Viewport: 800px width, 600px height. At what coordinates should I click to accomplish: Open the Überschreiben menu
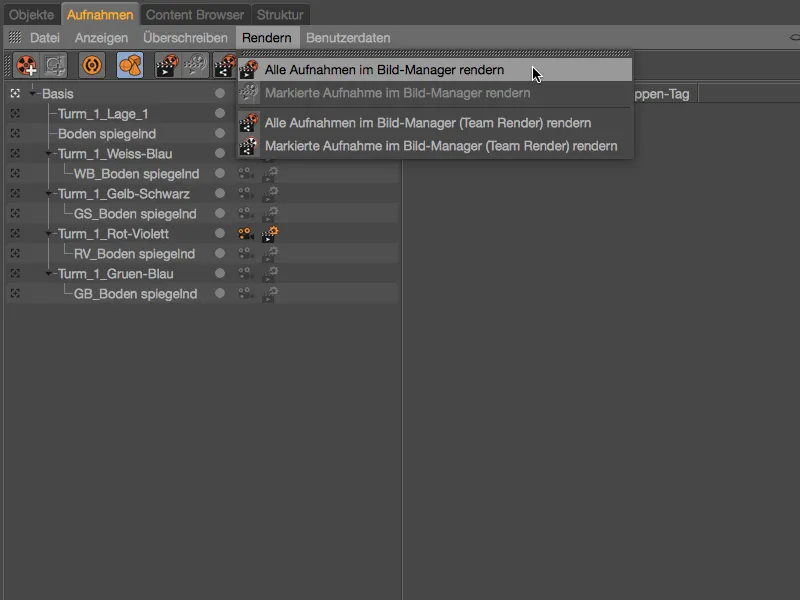[x=185, y=38]
